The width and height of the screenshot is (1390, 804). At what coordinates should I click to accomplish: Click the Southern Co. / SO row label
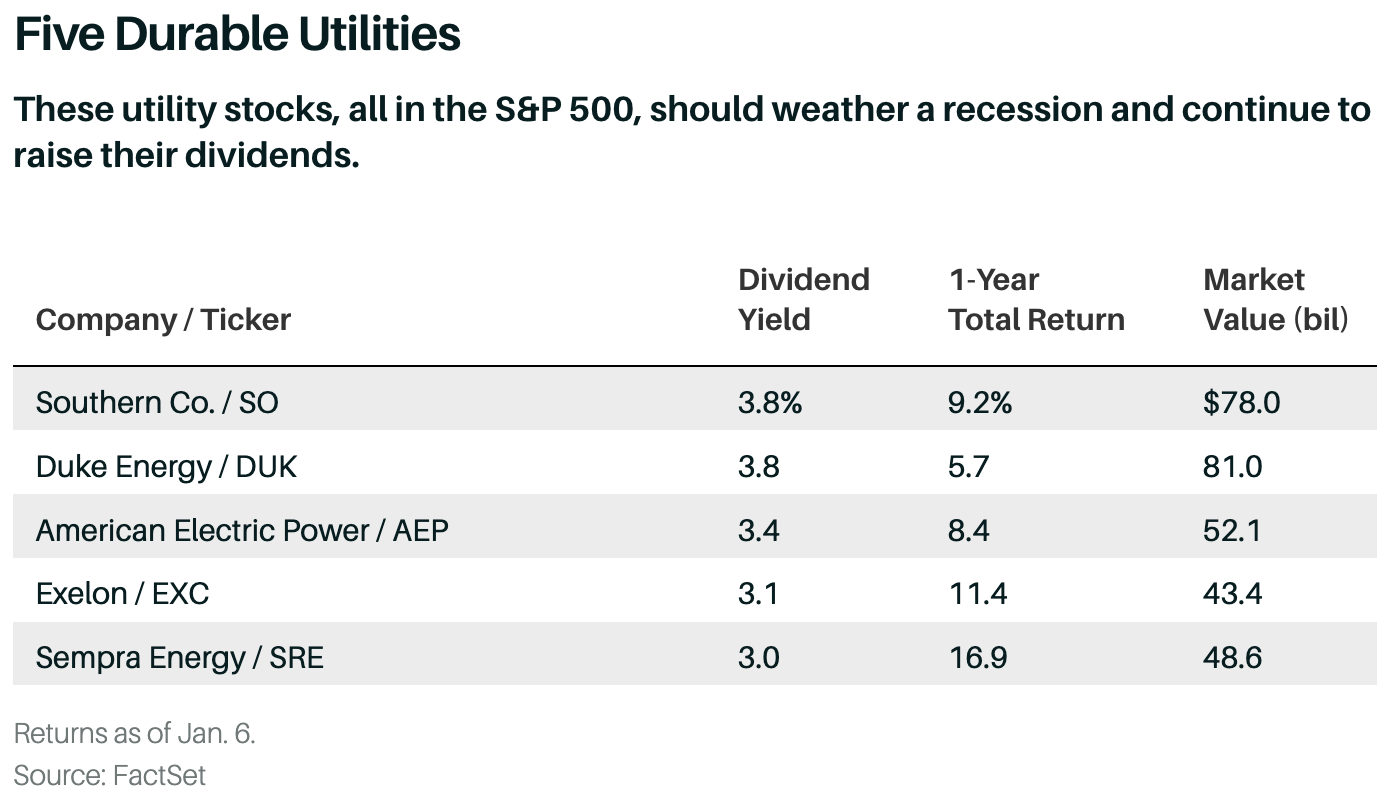point(157,402)
